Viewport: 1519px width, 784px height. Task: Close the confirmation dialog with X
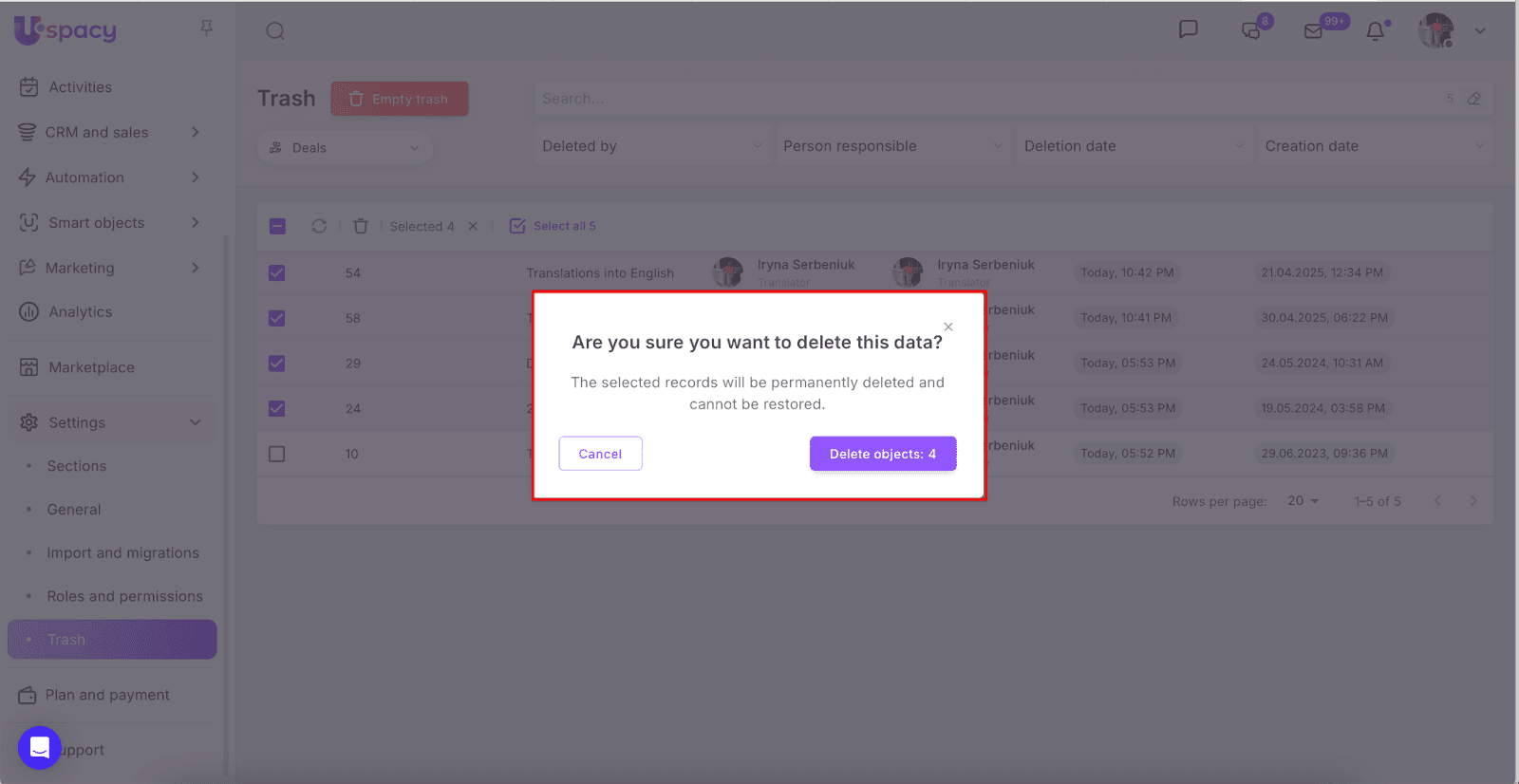tap(947, 327)
